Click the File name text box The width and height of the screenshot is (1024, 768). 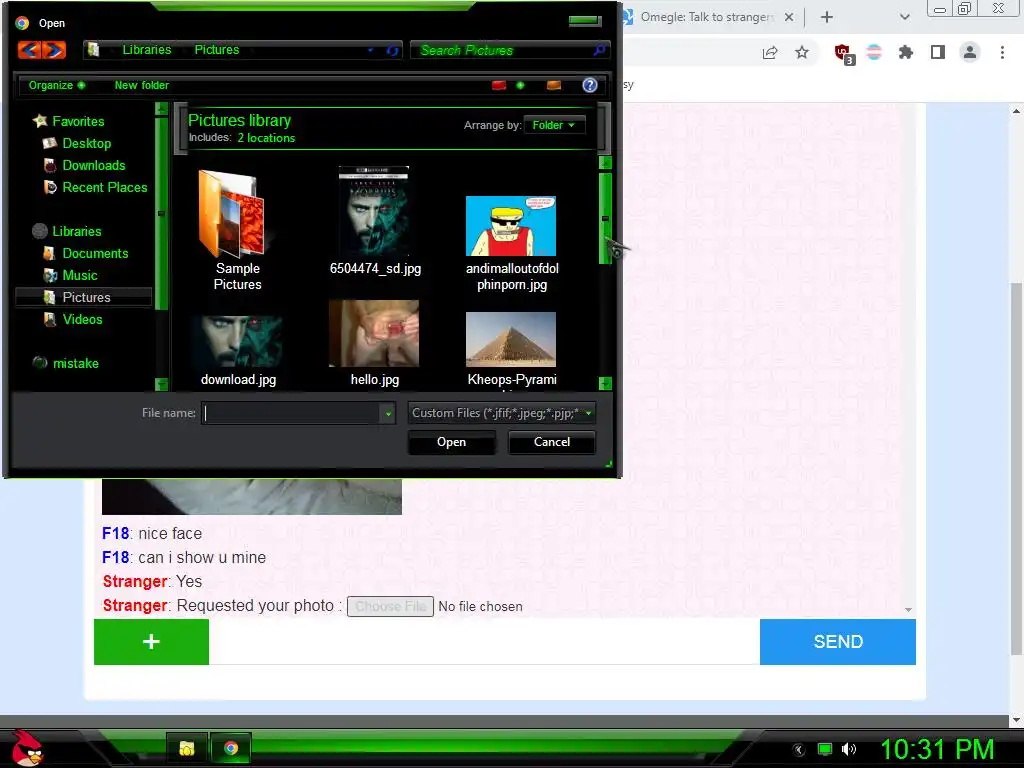pos(291,413)
